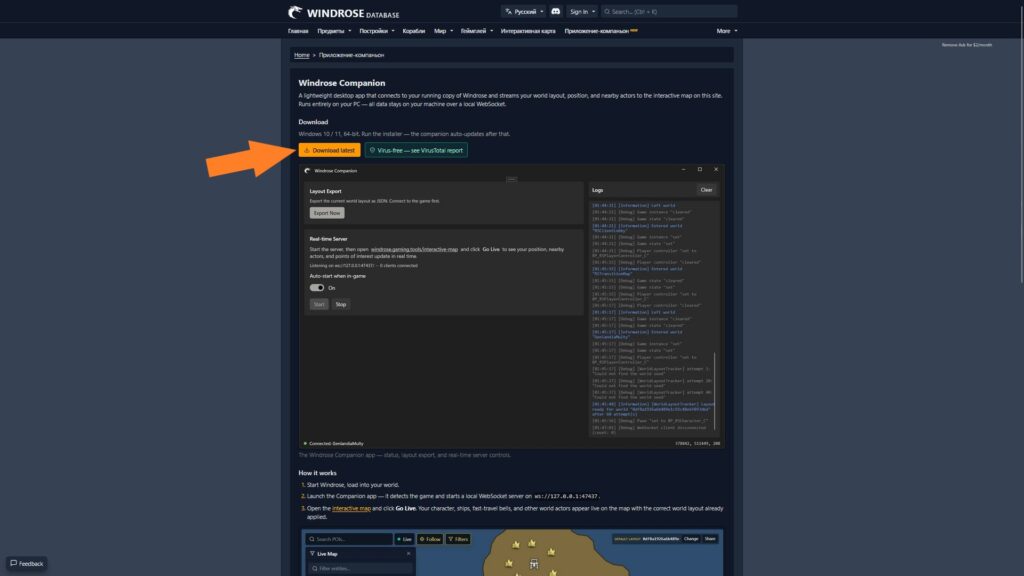This screenshot has height=576, width=1024.
Task: Click the Logs panel title
Action: coord(598,190)
